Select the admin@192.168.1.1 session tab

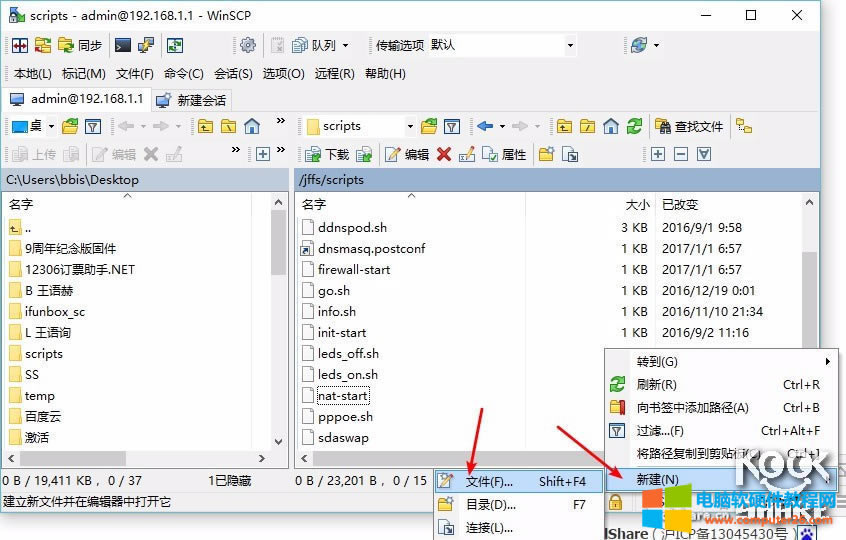point(77,99)
